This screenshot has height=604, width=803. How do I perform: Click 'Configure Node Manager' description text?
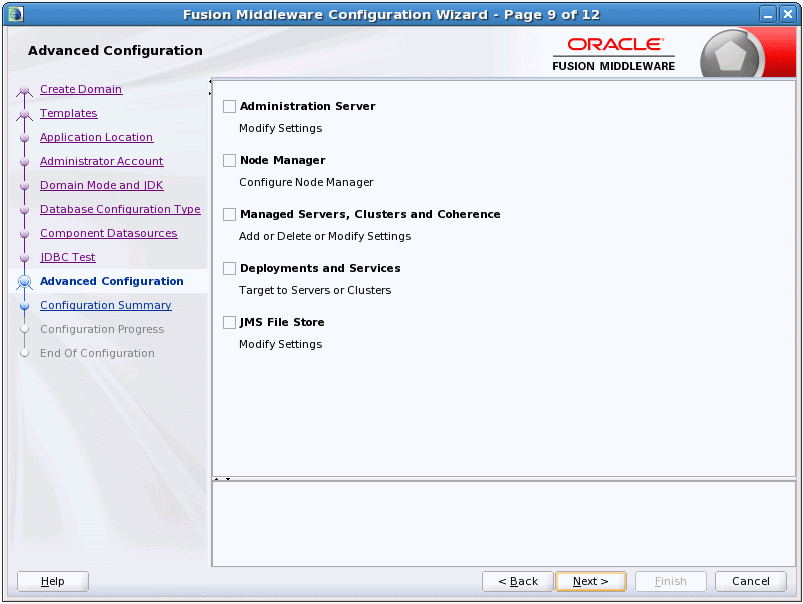(x=306, y=182)
